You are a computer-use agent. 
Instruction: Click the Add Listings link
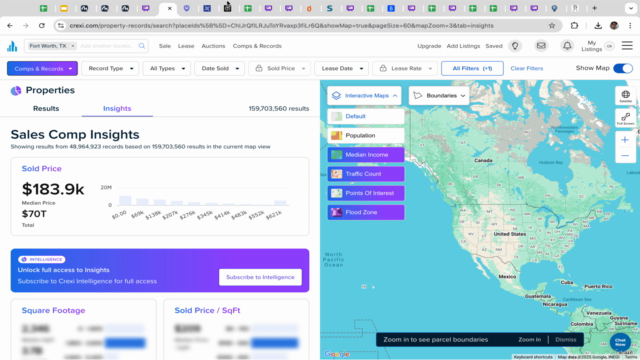(463, 46)
